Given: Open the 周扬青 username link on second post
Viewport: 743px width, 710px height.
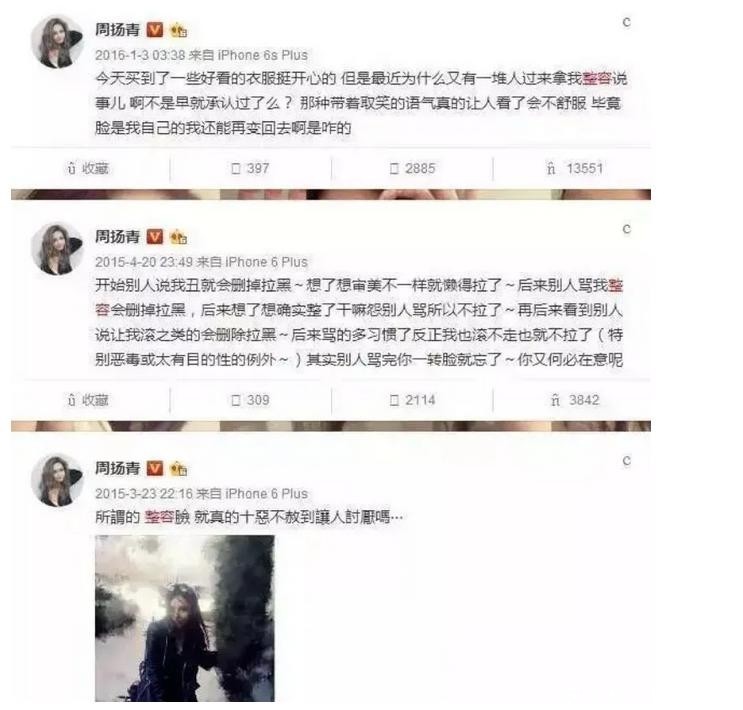Looking at the screenshot, I should [x=118, y=237].
